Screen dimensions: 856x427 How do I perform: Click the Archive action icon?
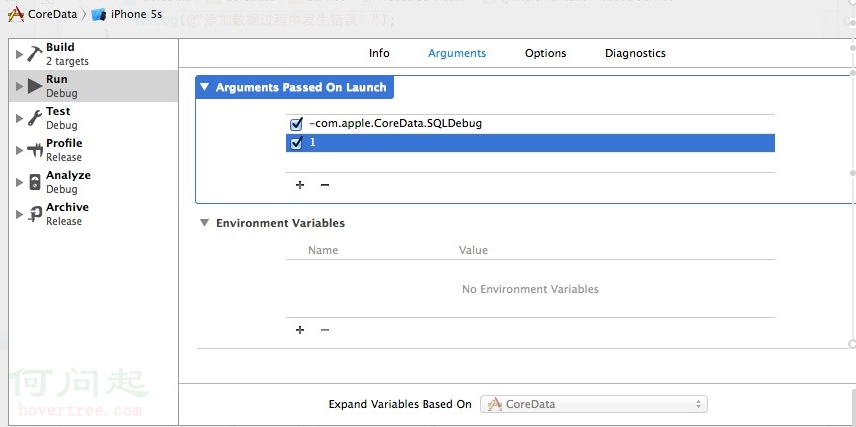(x=34, y=214)
